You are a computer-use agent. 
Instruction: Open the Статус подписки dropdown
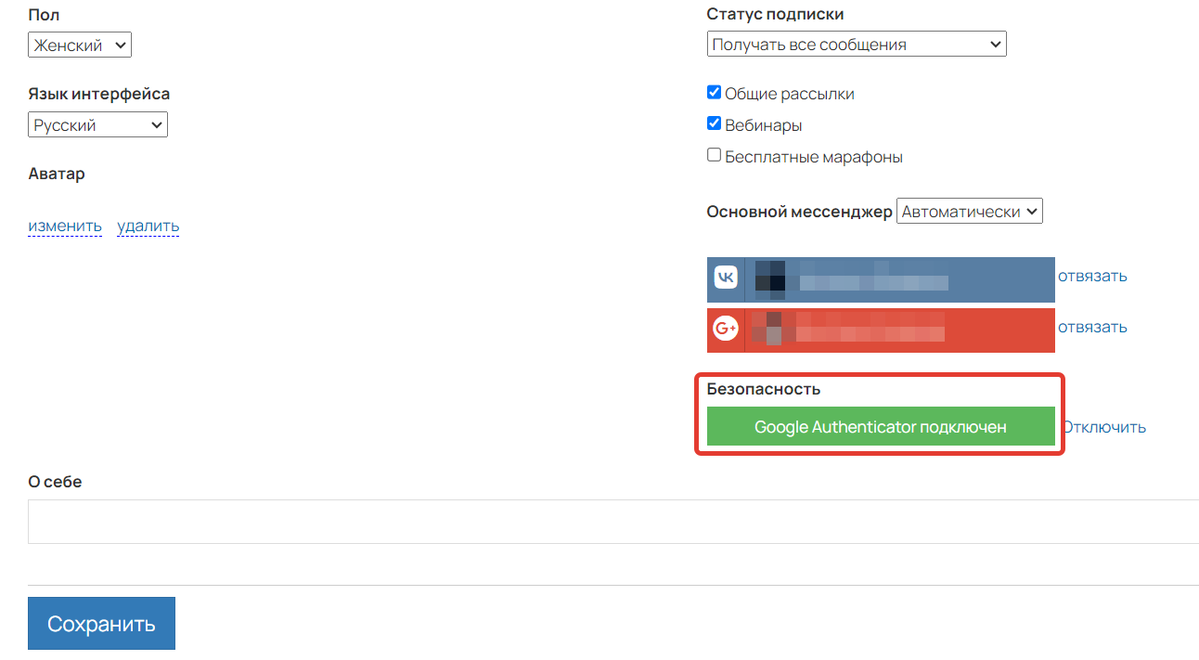click(856, 45)
